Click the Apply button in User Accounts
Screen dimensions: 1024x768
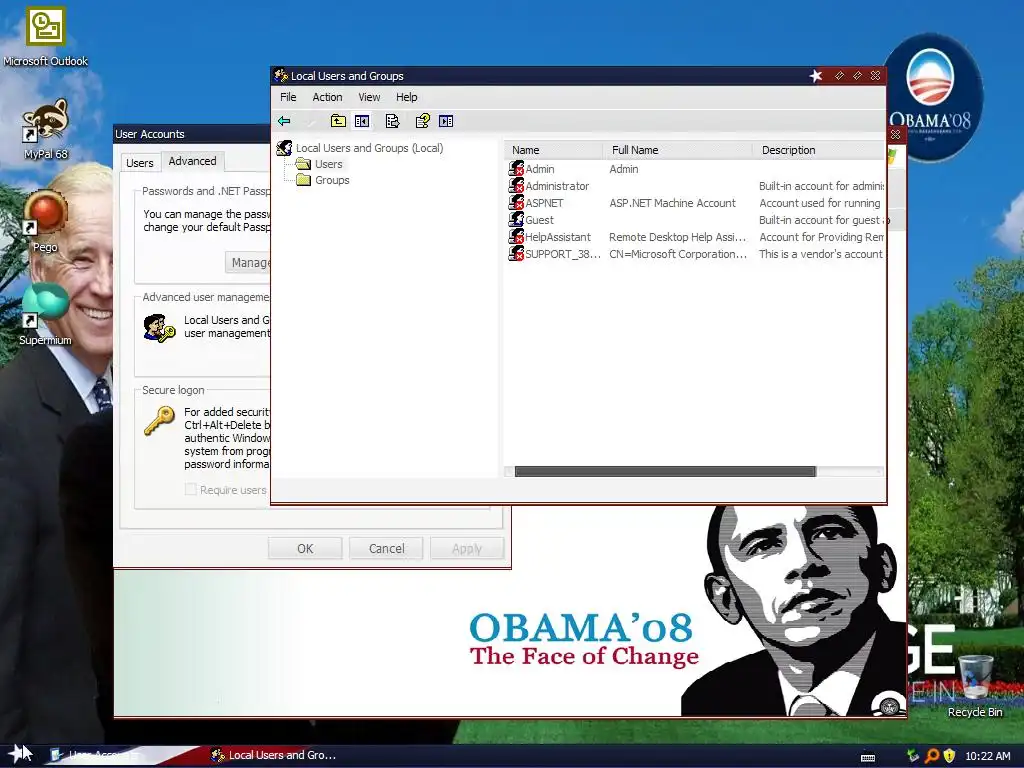point(467,549)
